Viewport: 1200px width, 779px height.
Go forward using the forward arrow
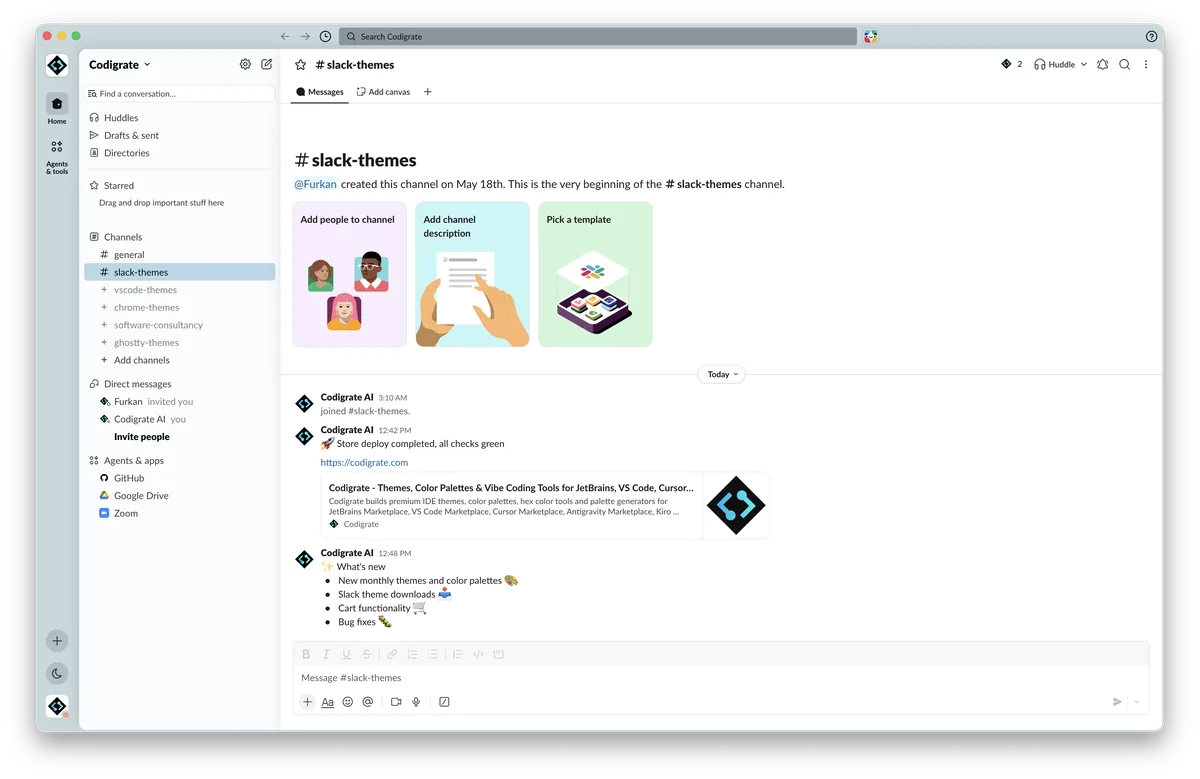pyautogui.click(x=305, y=36)
